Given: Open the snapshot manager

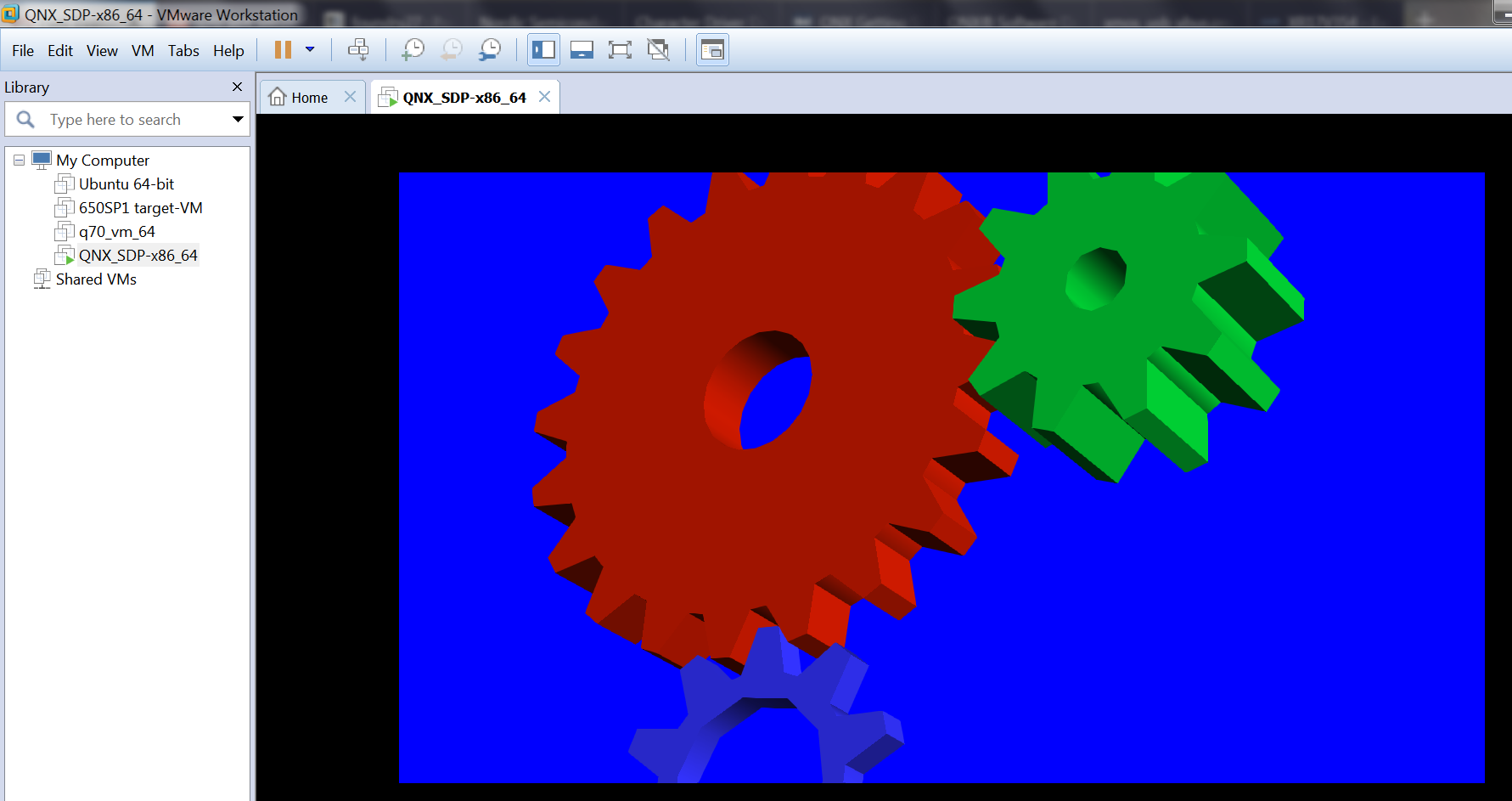Looking at the screenshot, I should [490, 50].
